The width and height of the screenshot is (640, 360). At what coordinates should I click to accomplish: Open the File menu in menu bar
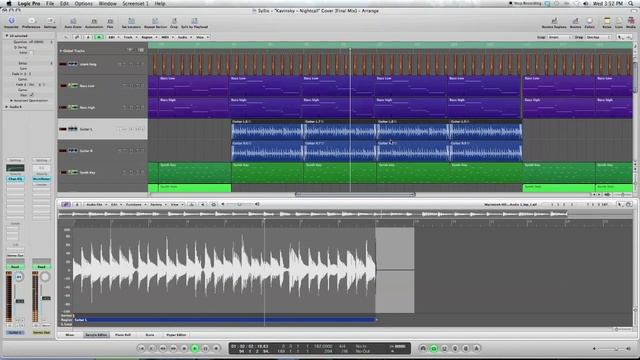pos(50,4)
